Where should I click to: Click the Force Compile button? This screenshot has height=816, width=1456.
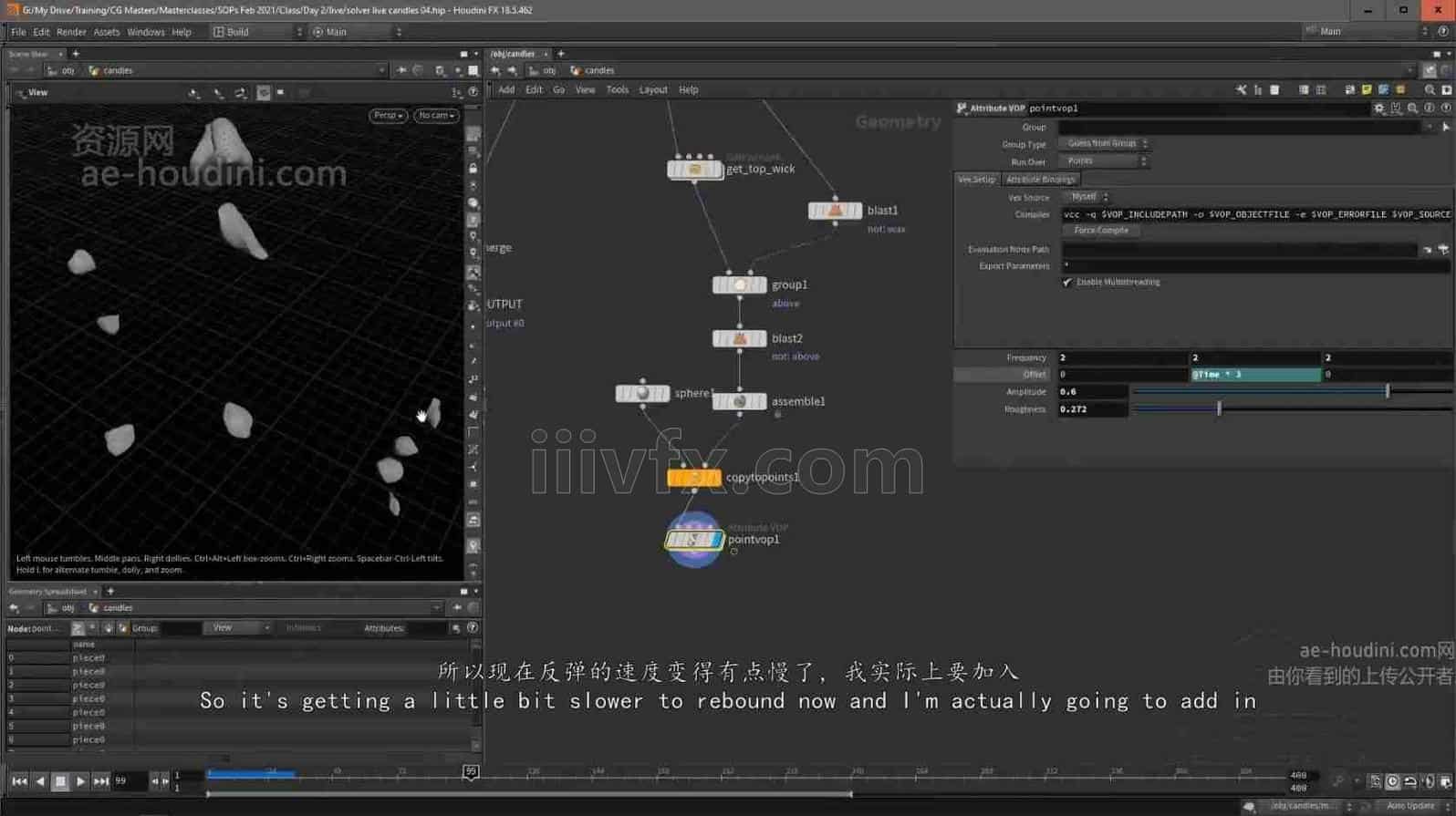(1101, 231)
